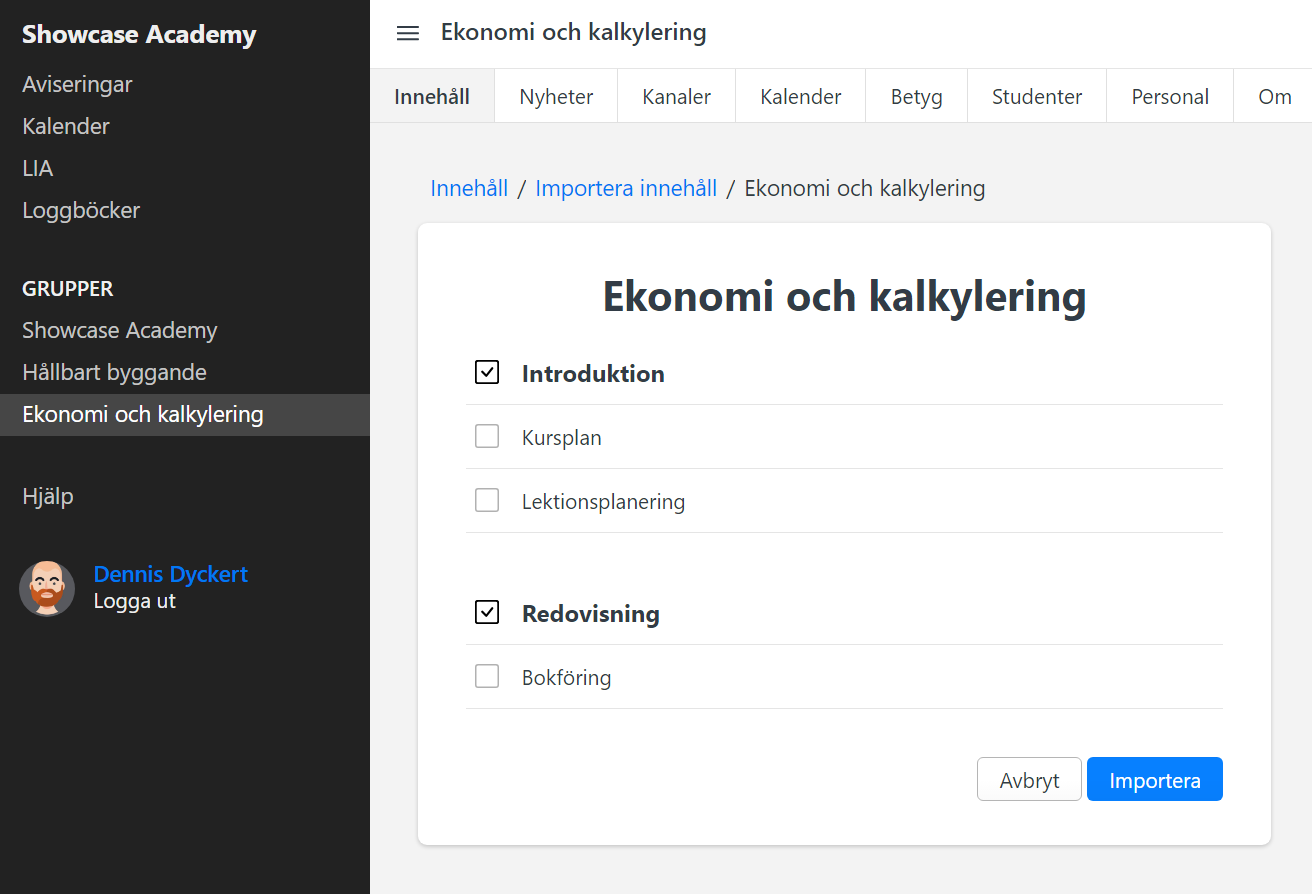This screenshot has height=894, width=1312.
Task: Open the Dennis Dyckert profile link
Action: [170, 574]
